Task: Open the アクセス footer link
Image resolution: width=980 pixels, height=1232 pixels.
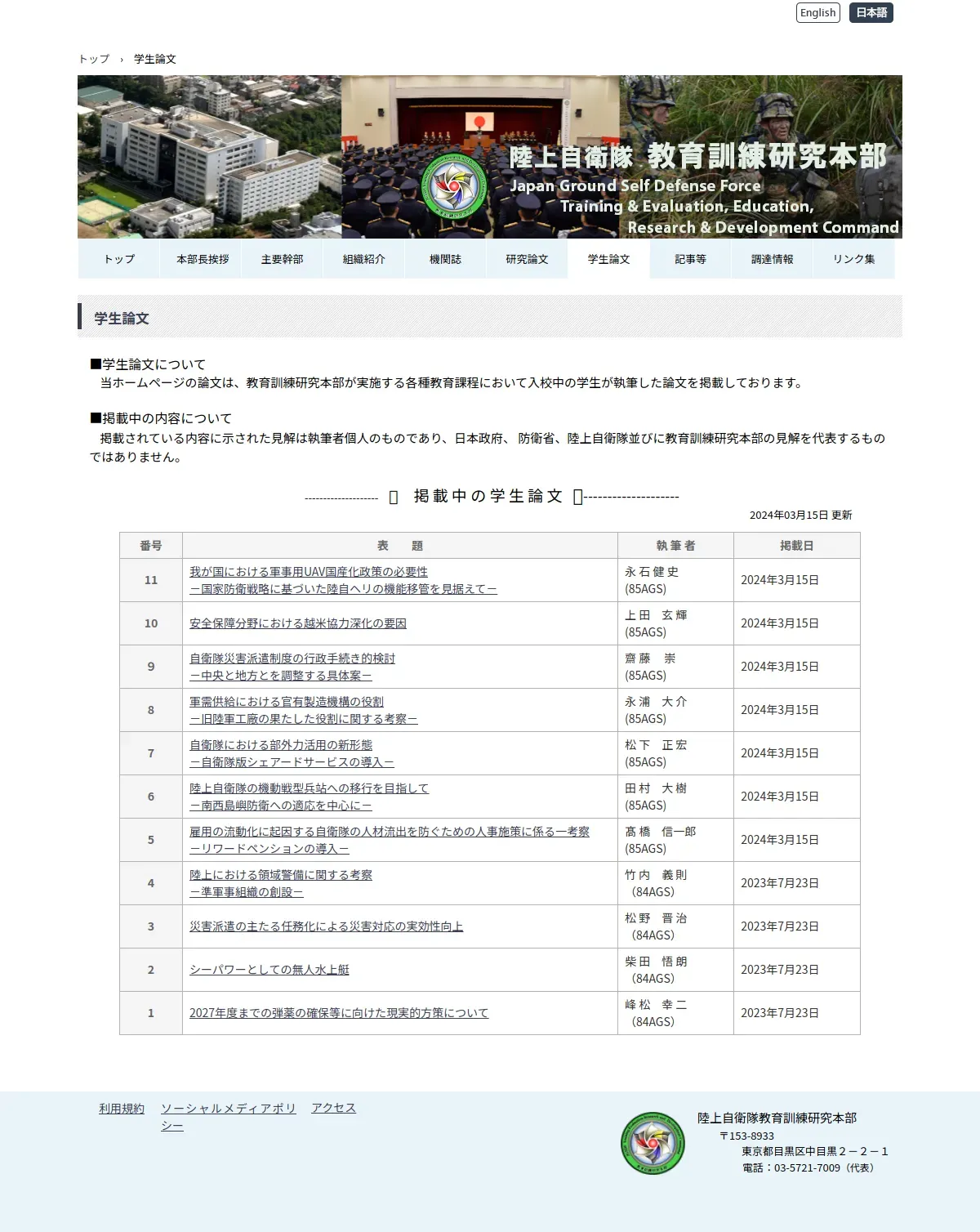Action: point(333,1109)
